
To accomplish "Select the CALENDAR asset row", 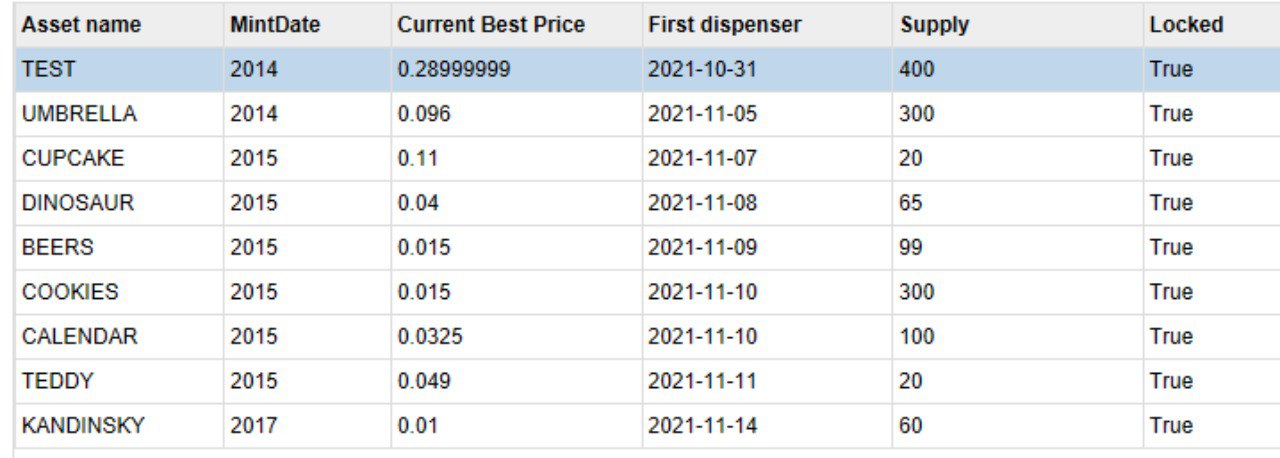I will coord(647,336).
